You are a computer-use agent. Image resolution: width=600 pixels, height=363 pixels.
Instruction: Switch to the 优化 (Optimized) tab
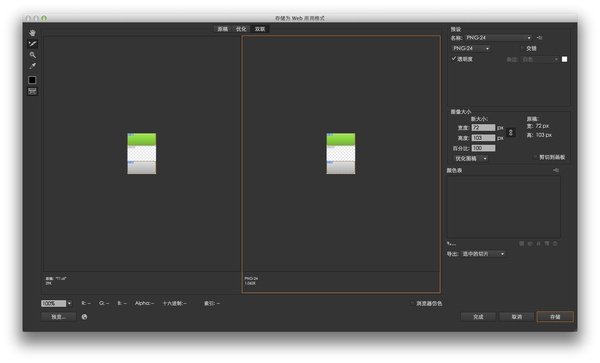pos(241,29)
